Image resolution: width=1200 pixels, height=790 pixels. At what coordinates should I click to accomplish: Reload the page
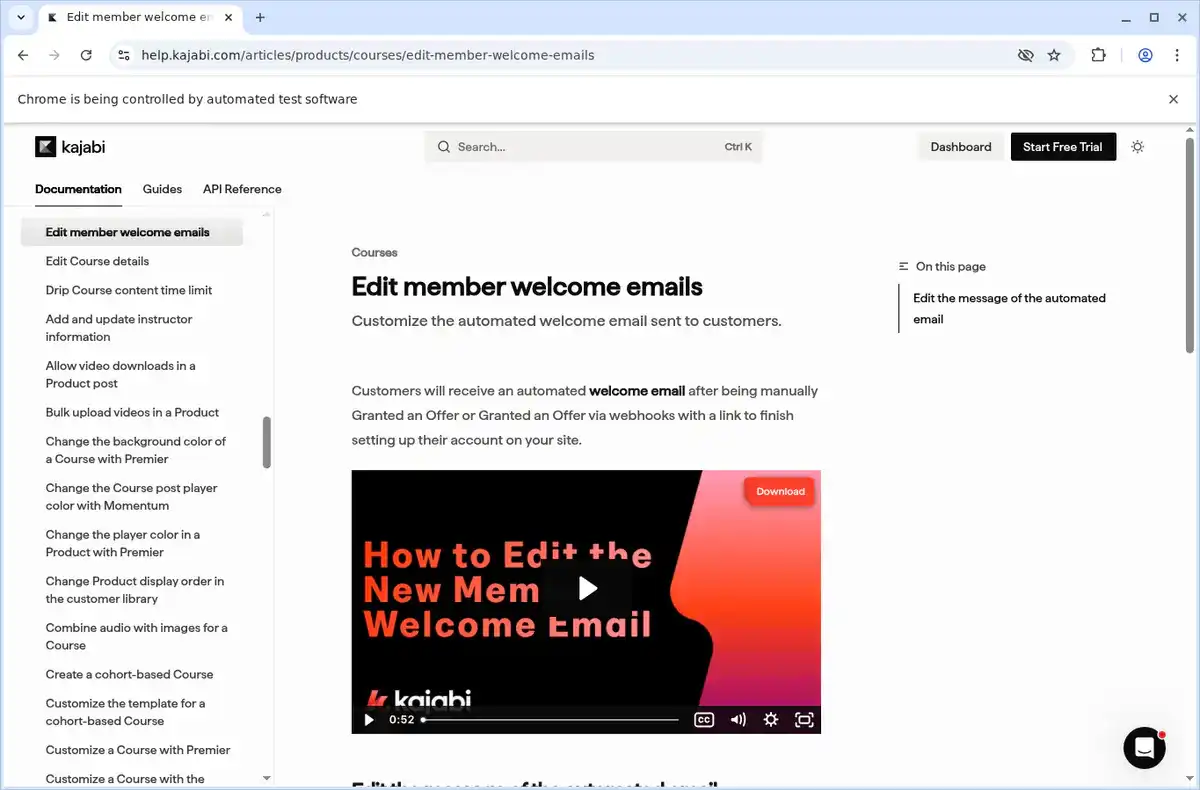86,55
